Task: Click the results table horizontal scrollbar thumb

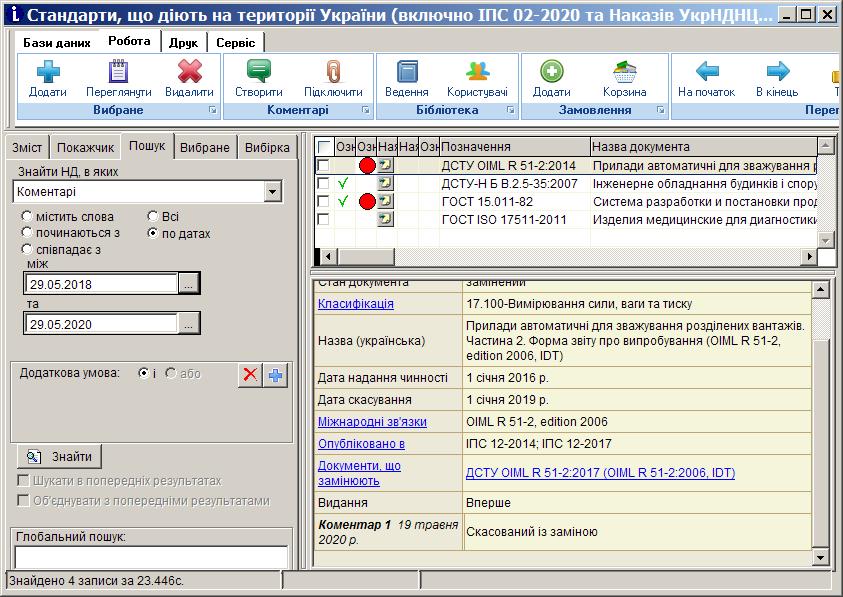Action: click(366, 257)
